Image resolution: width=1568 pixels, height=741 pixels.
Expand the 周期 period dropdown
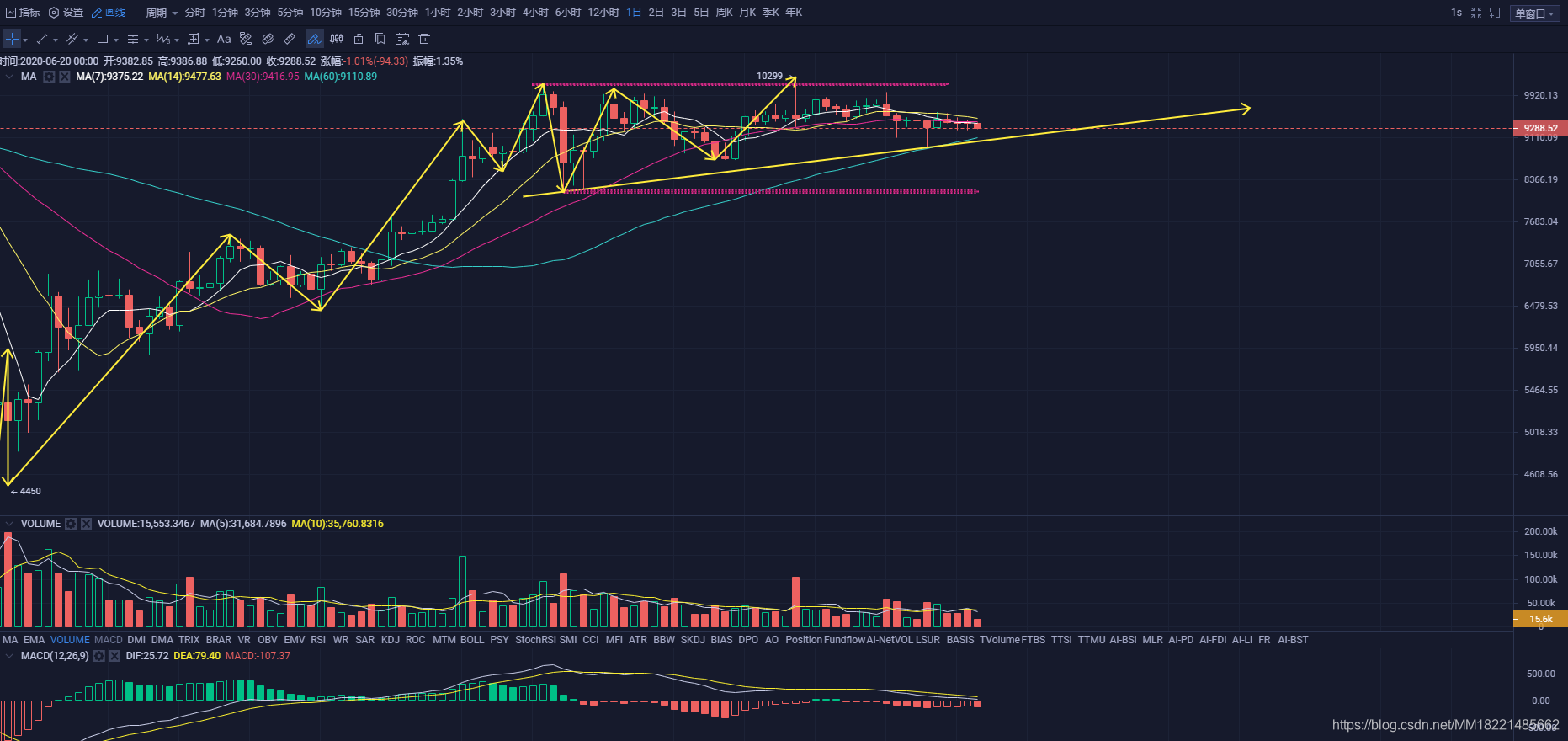[162, 13]
